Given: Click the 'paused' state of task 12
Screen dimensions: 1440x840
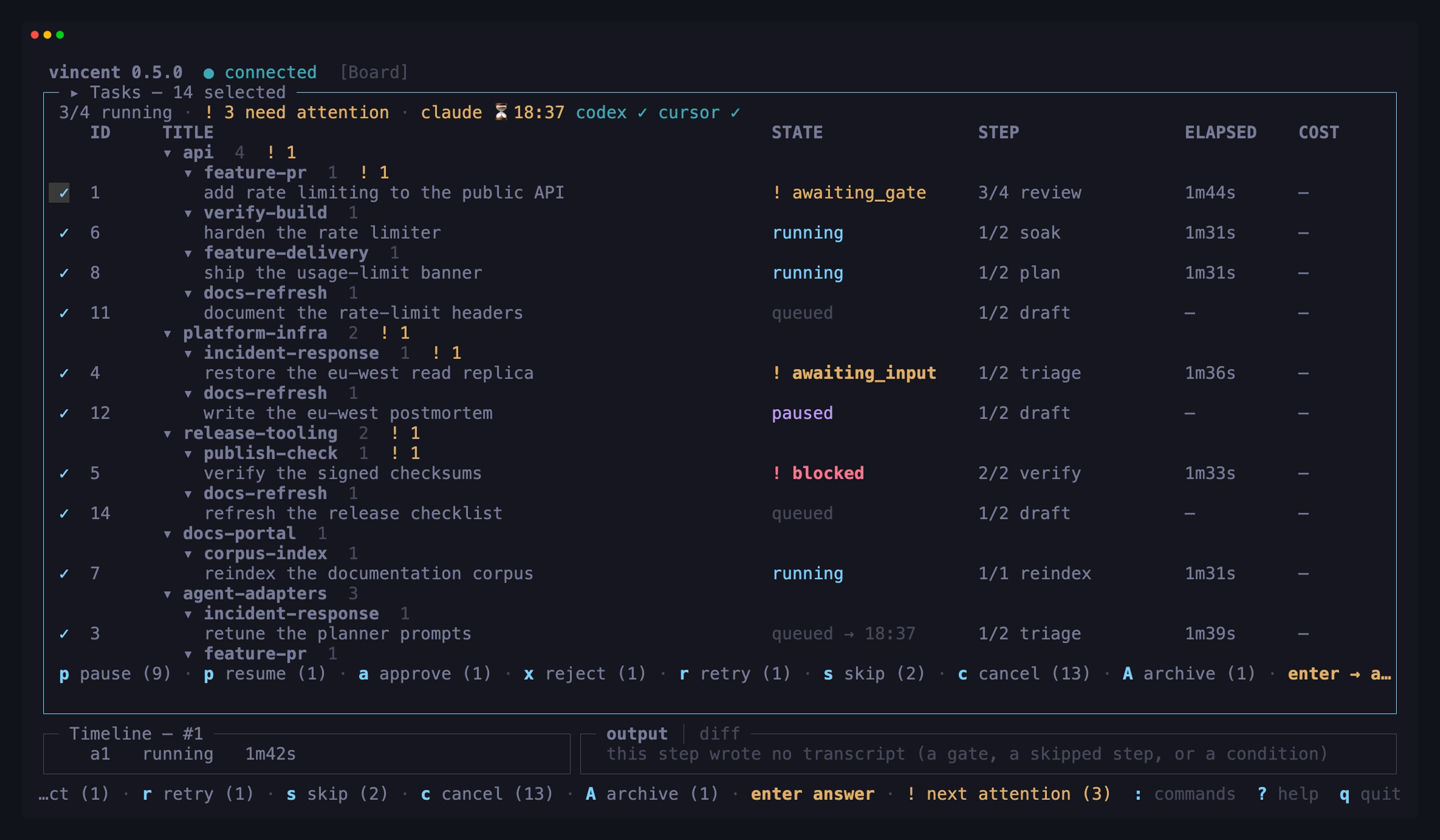Looking at the screenshot, I should coord(802,413).
